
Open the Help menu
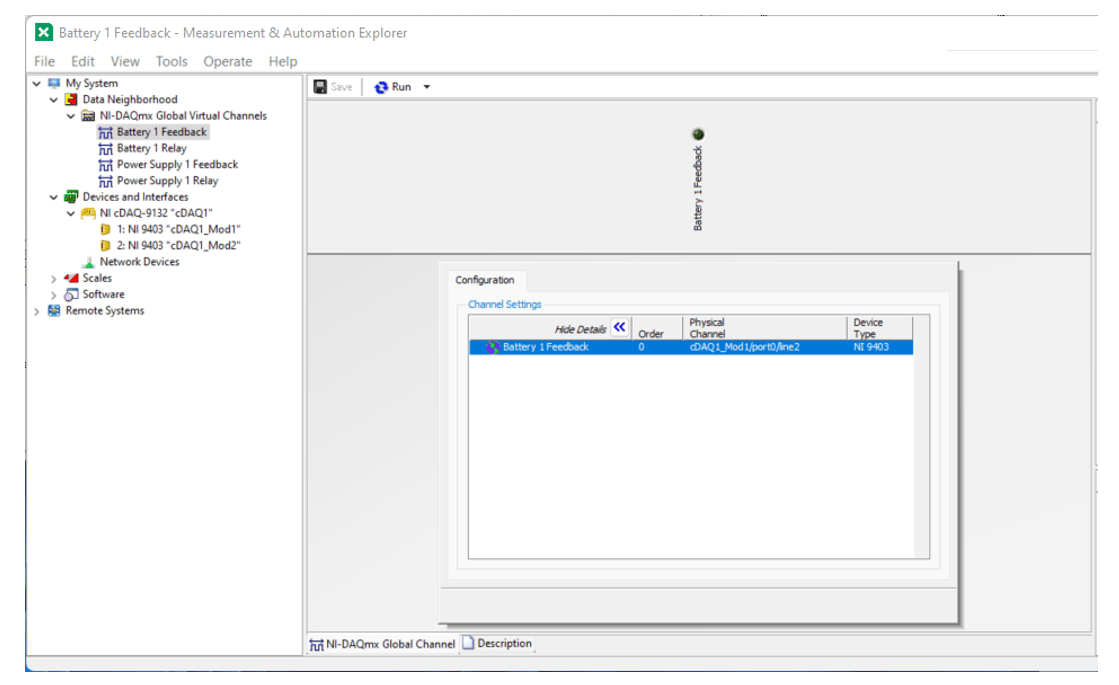283,61
